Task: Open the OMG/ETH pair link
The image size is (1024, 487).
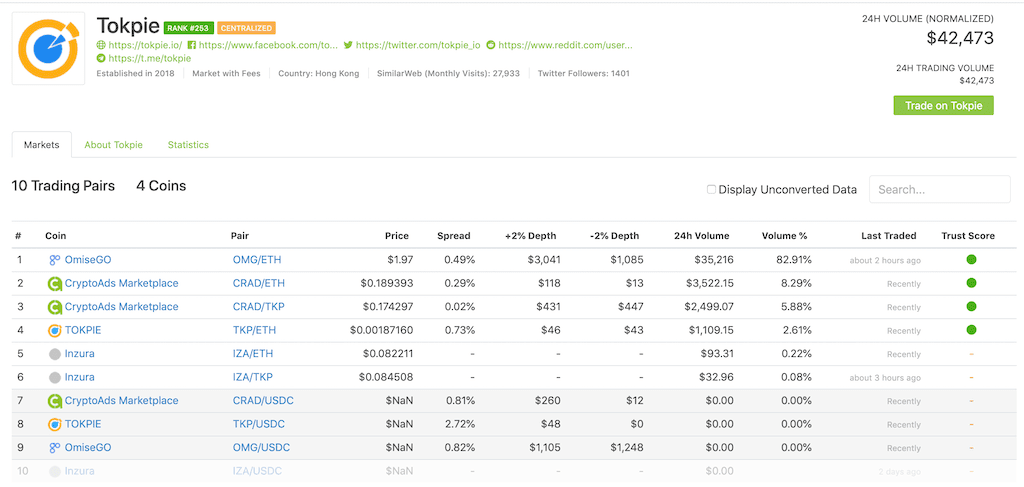Action: point(257,260)
